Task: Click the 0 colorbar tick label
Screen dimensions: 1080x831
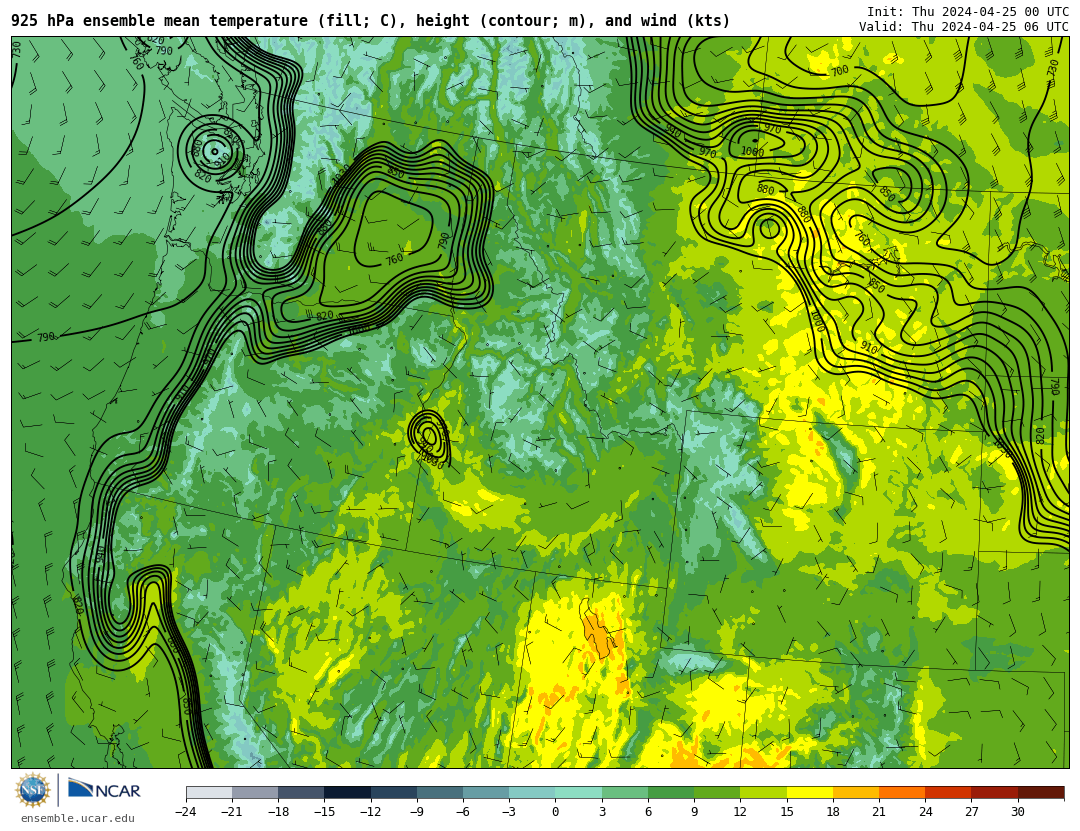Action: tap(556, 812)
